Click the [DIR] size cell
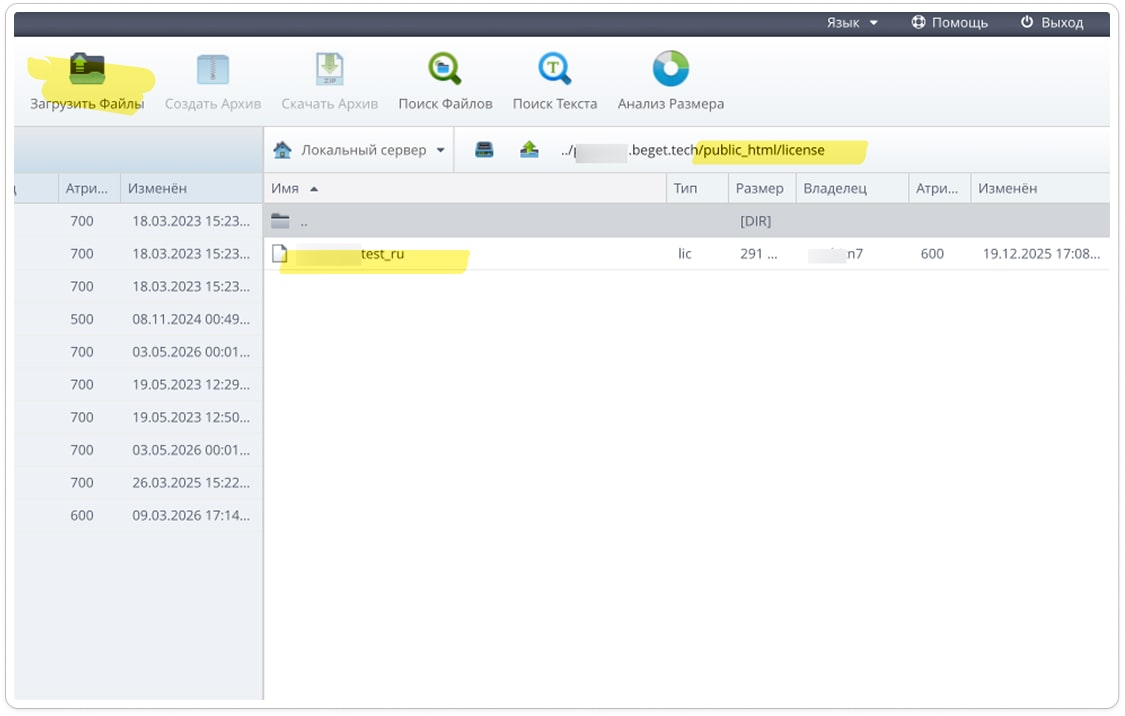The image size is (1125, 716). point(756,221)
